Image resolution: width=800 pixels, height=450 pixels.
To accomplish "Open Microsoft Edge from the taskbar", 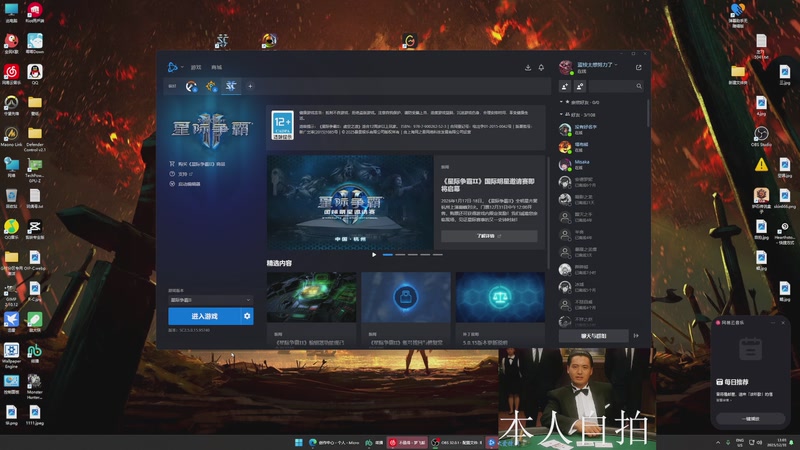I will click(335, 442).
